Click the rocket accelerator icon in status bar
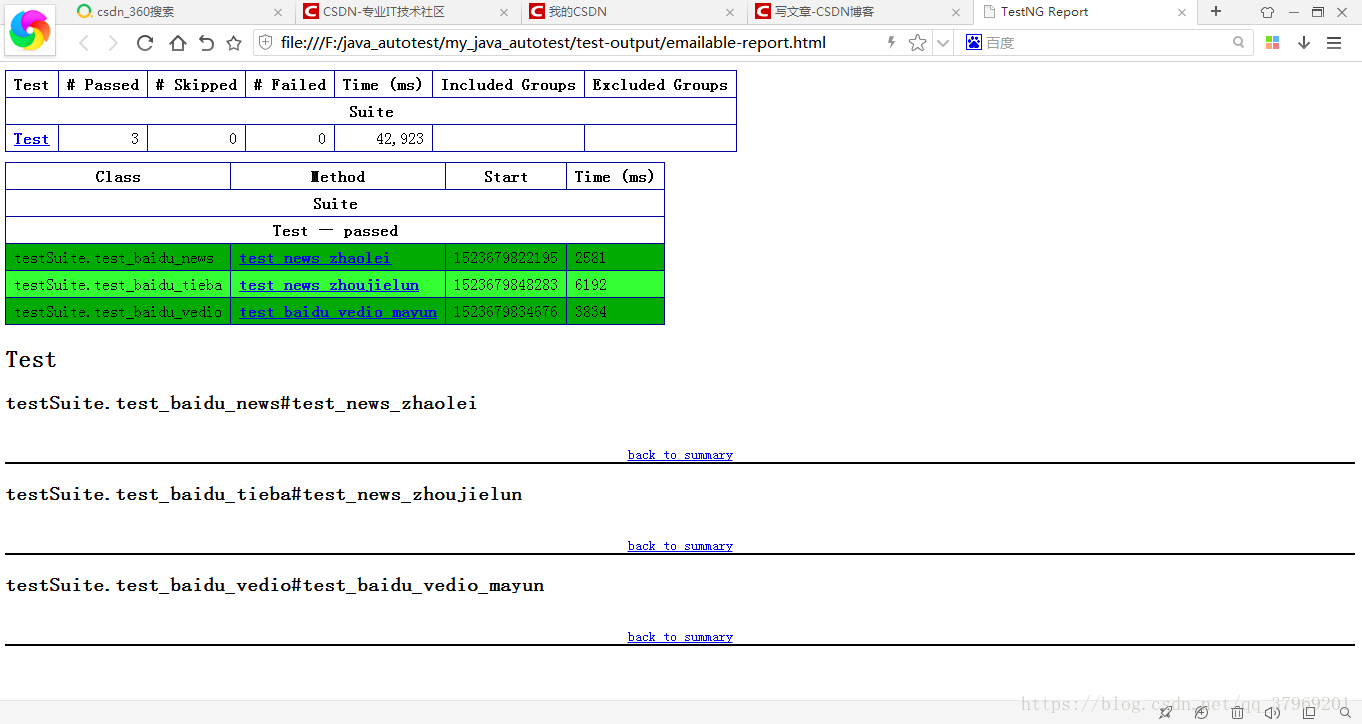 point(1165,712)
